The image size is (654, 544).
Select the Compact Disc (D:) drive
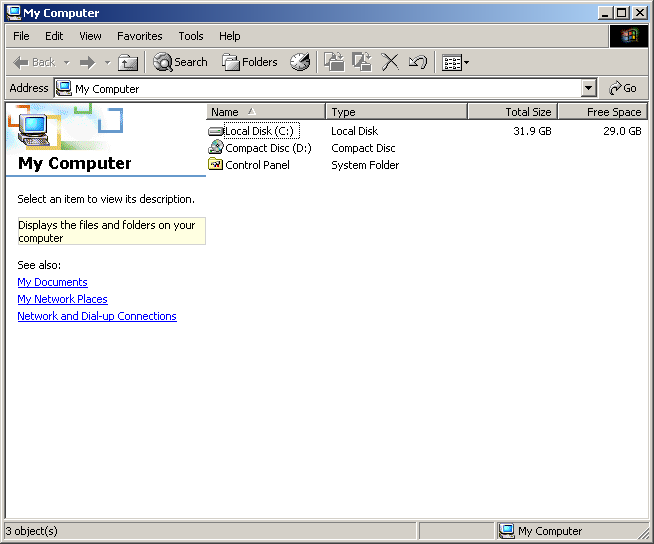click(267, 148)
